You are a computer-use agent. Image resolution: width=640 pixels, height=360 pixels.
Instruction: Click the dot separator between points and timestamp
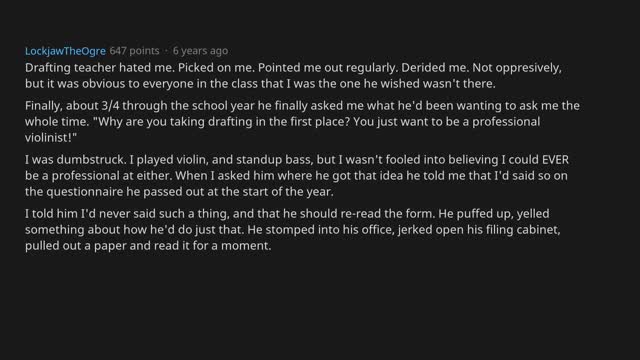click(166, 51)
